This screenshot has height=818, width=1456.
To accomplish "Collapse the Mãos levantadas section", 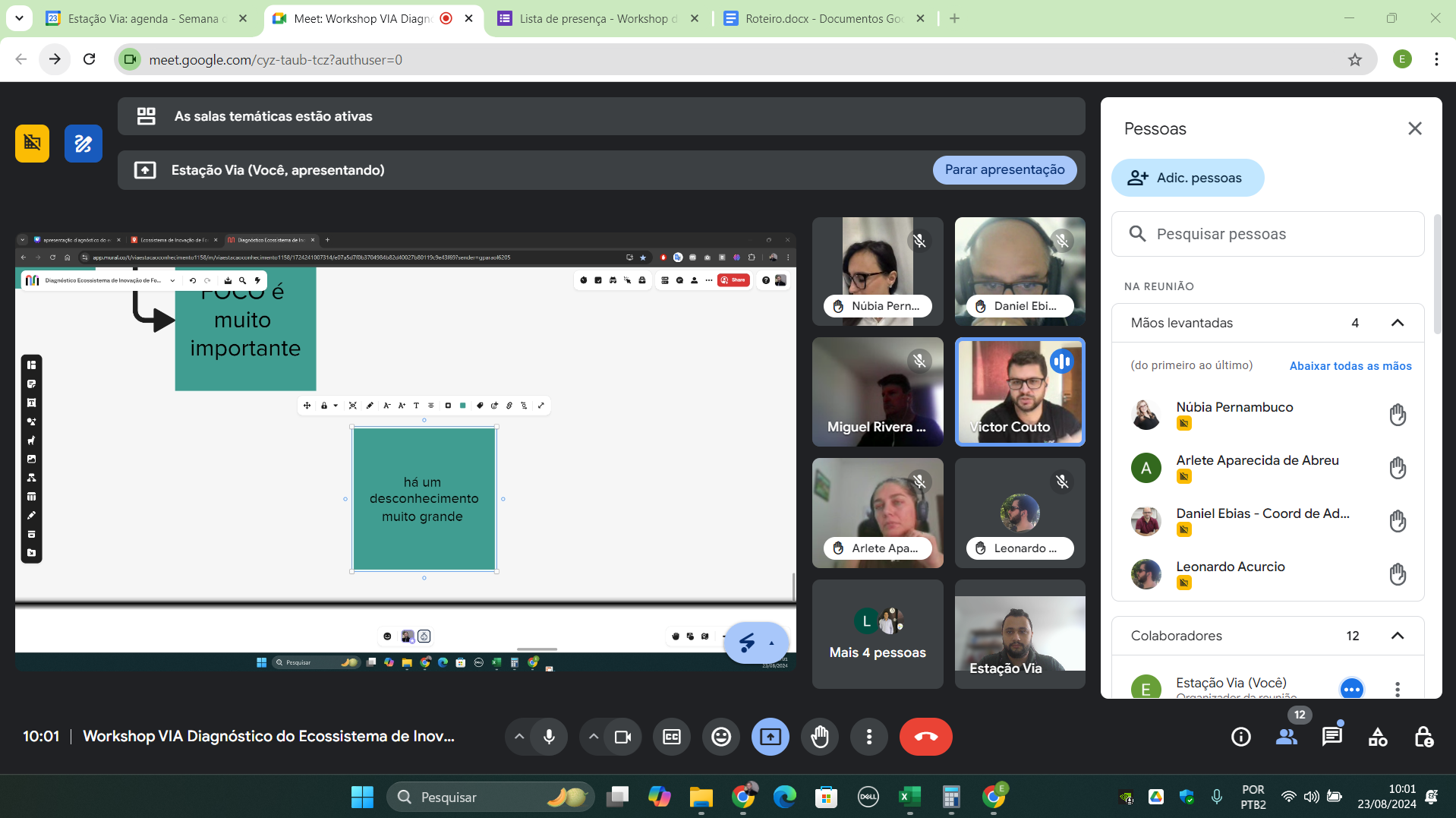I will (1397, 323).
